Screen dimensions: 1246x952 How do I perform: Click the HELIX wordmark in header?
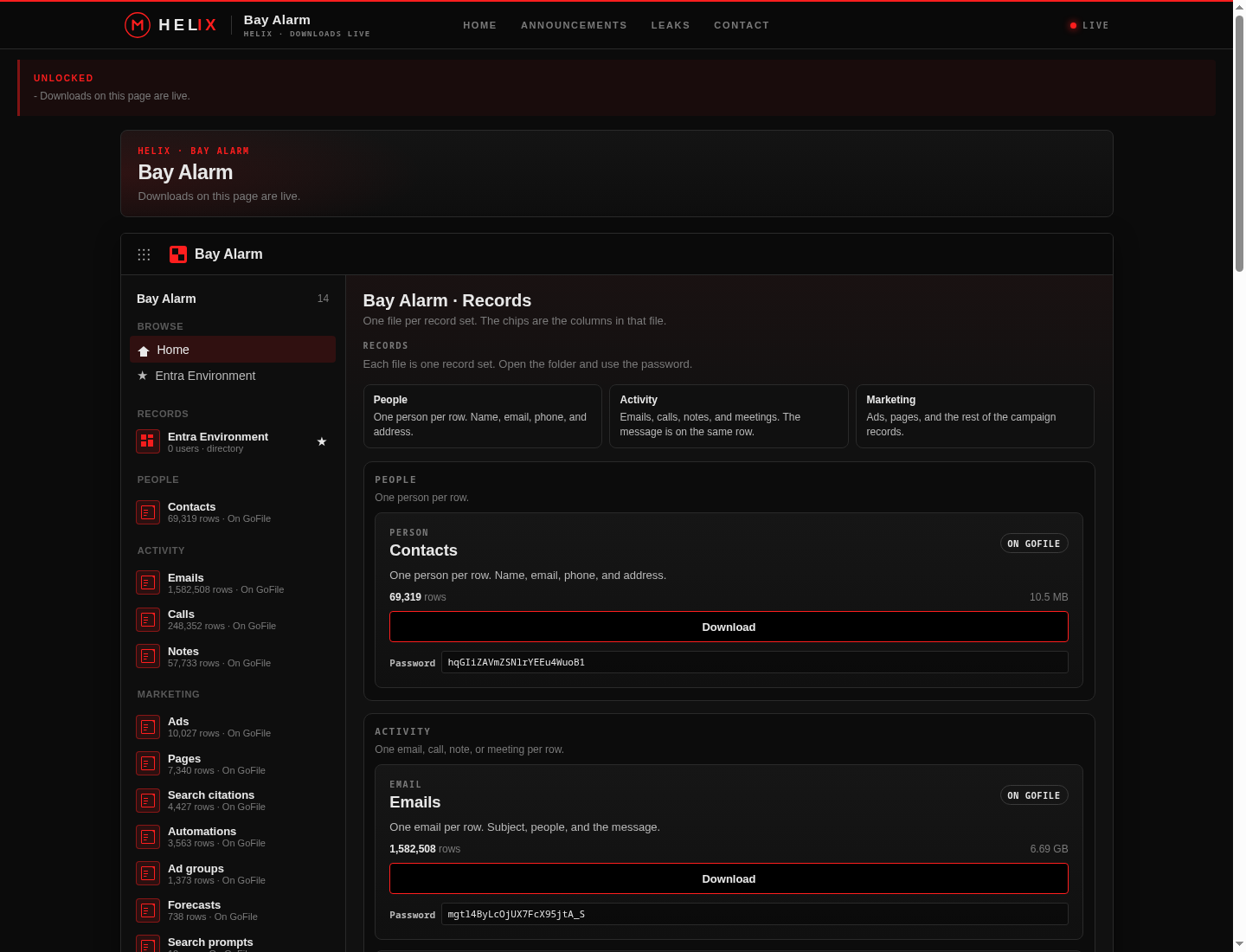click(188, 25)
